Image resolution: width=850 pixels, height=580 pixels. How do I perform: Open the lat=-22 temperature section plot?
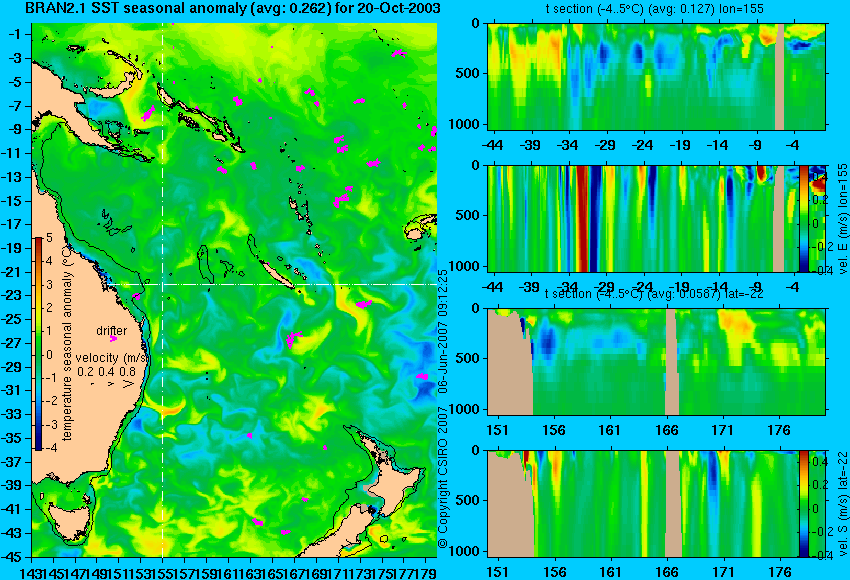pos(656,362)
